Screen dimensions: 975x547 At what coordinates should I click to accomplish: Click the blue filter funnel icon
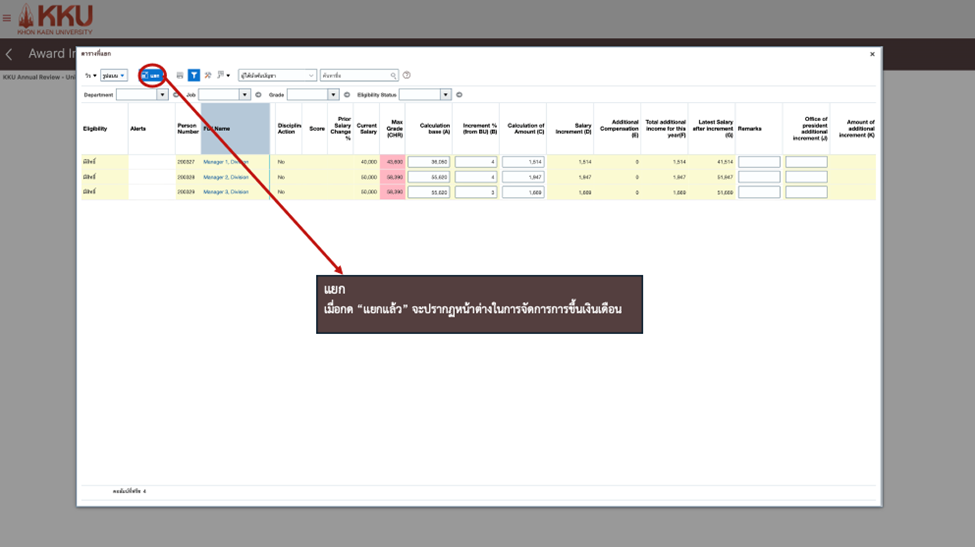194,75
